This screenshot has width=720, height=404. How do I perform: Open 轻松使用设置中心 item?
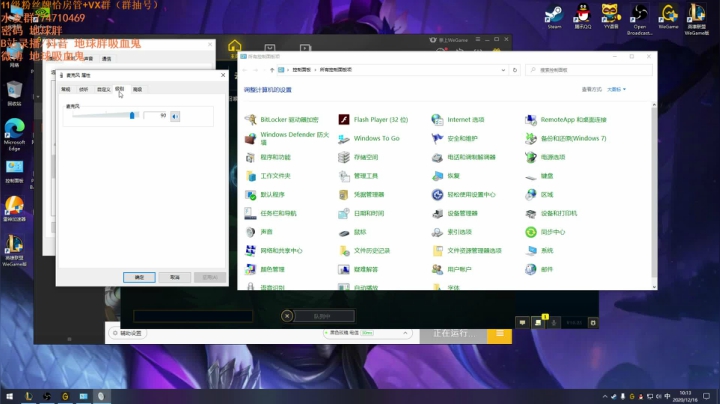click(464, 195)
